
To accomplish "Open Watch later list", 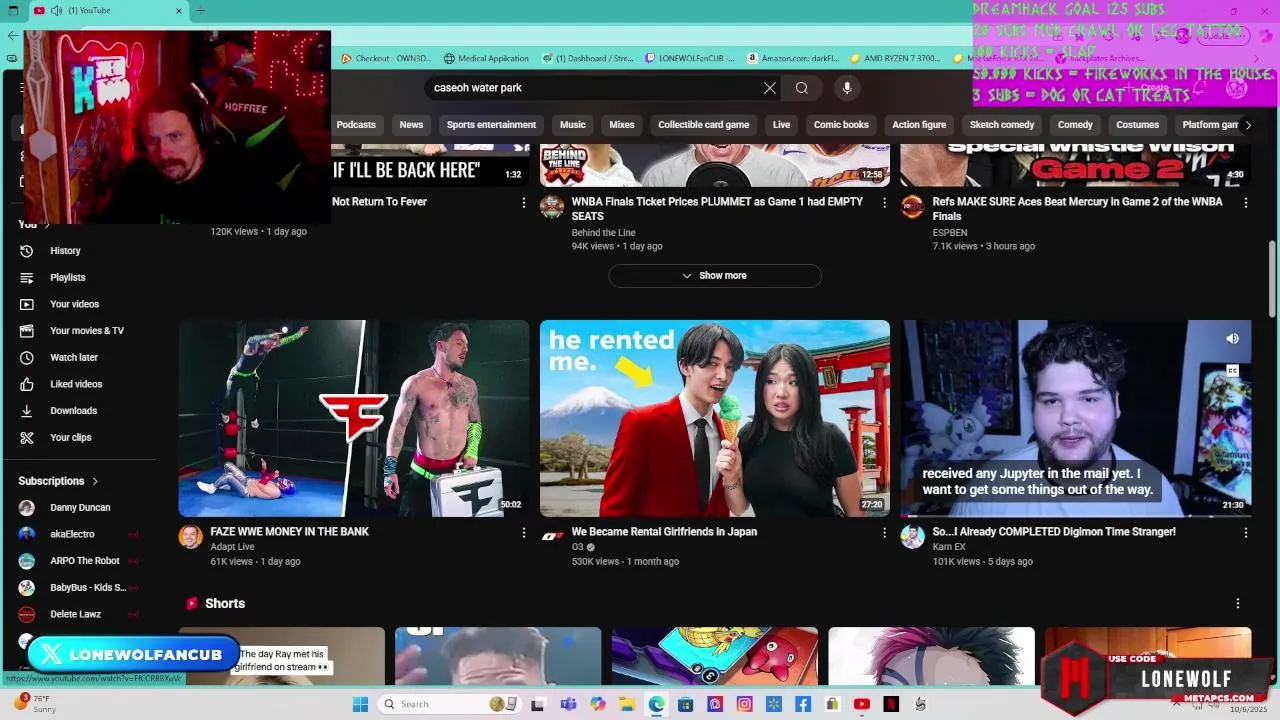I will [x=73, y=358].
